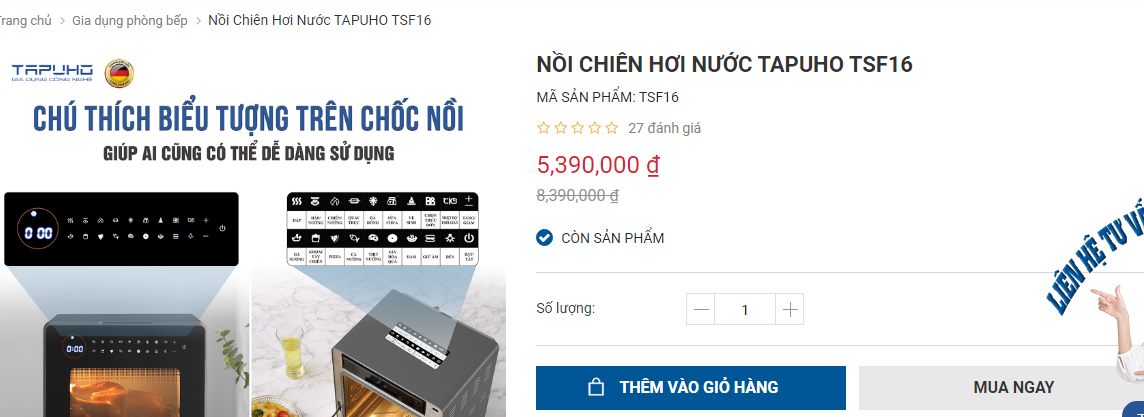
Task: Click the German flag badge beside TAPUHO
Action: [x=120, y=74]
